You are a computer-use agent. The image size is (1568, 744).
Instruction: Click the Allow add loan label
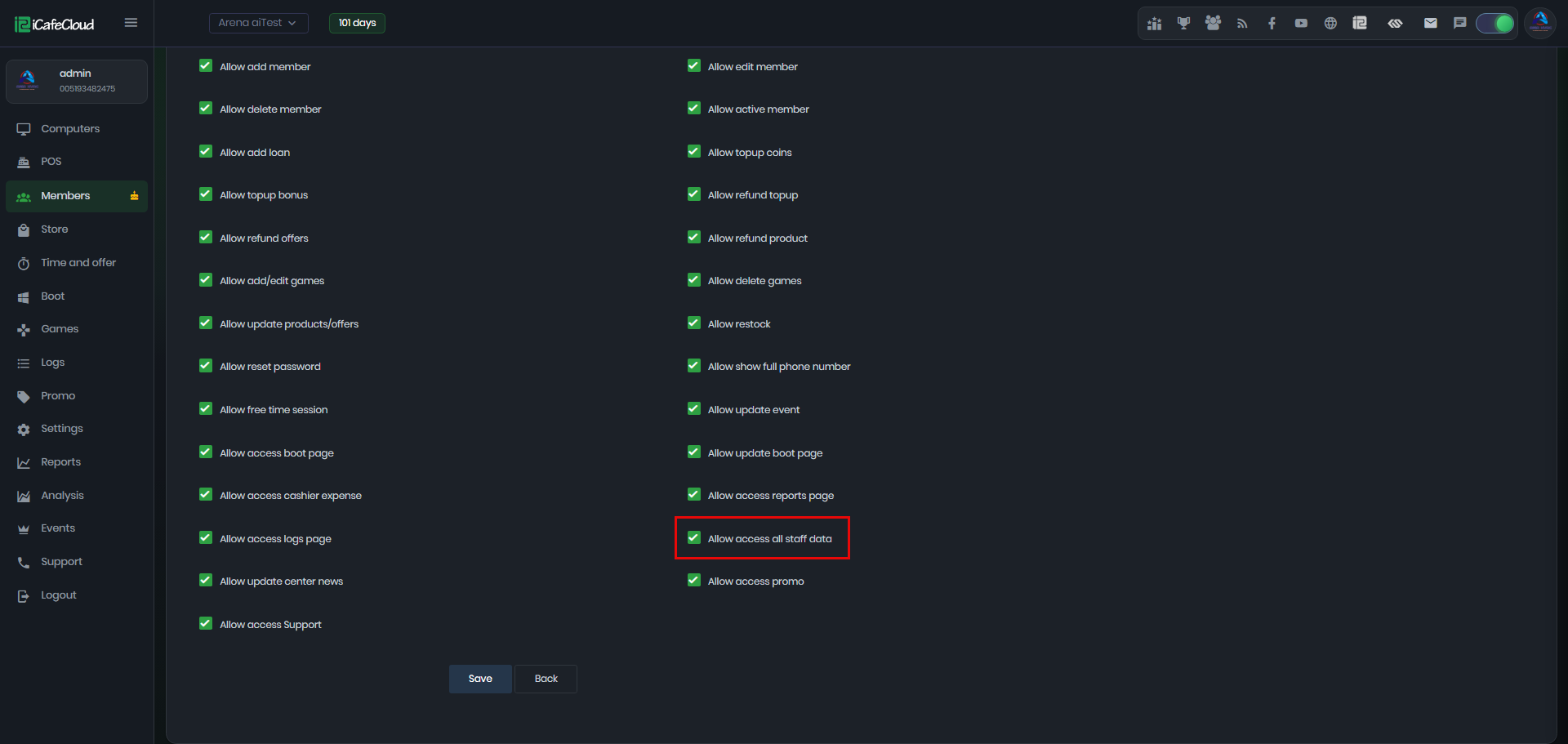(255, 153)
